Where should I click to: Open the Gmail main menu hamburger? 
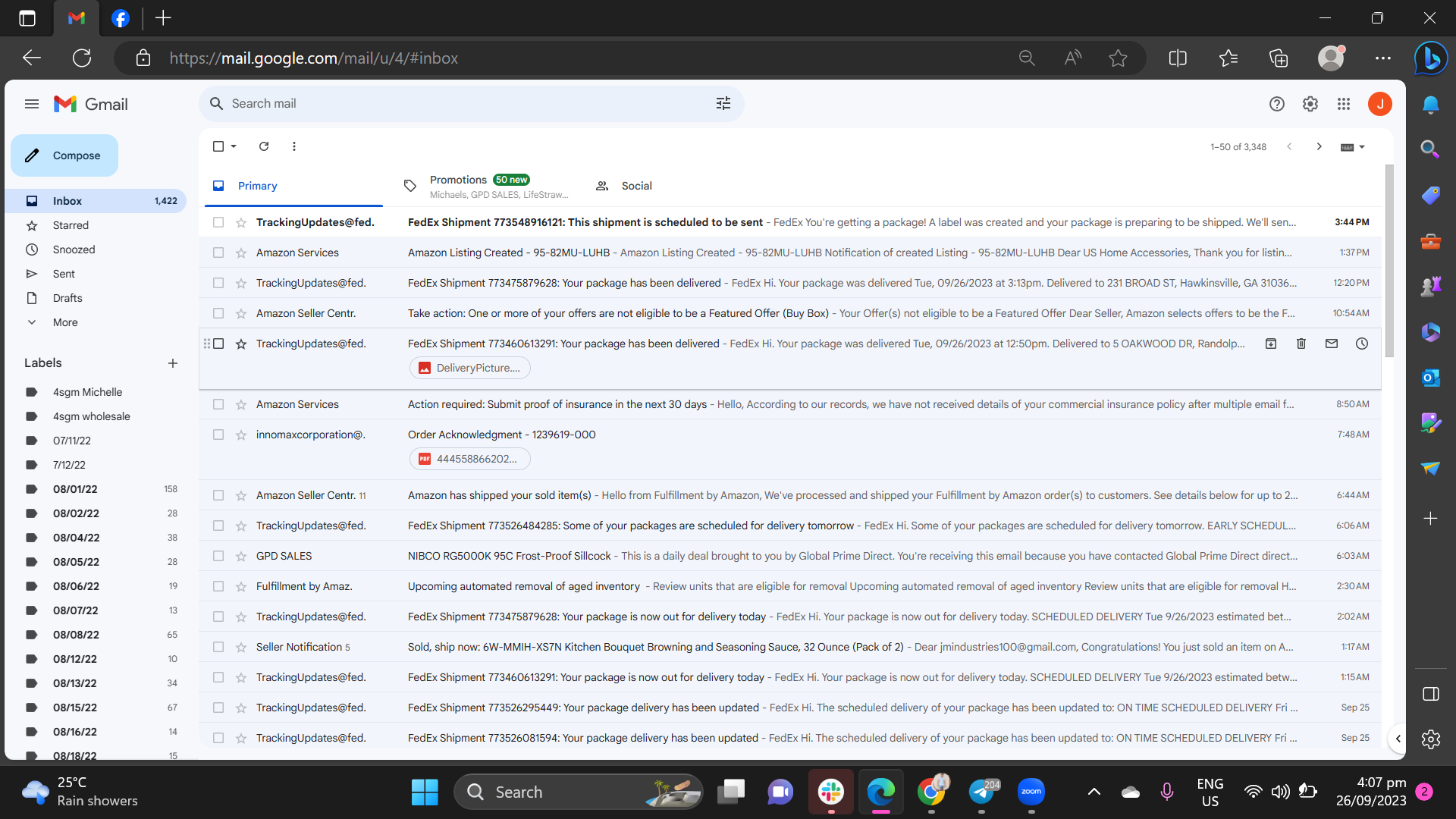click(x=31, y=104)
